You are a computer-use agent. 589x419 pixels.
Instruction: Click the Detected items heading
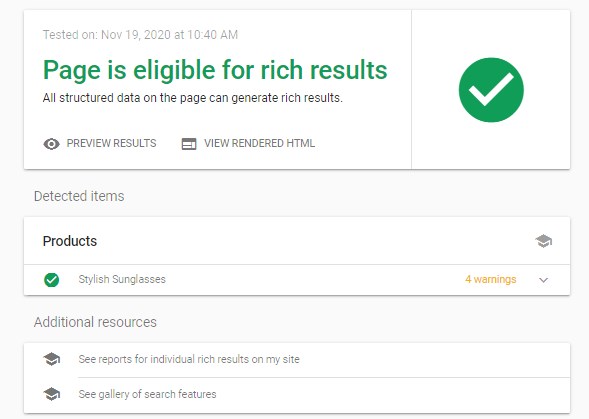coord(79,196)
